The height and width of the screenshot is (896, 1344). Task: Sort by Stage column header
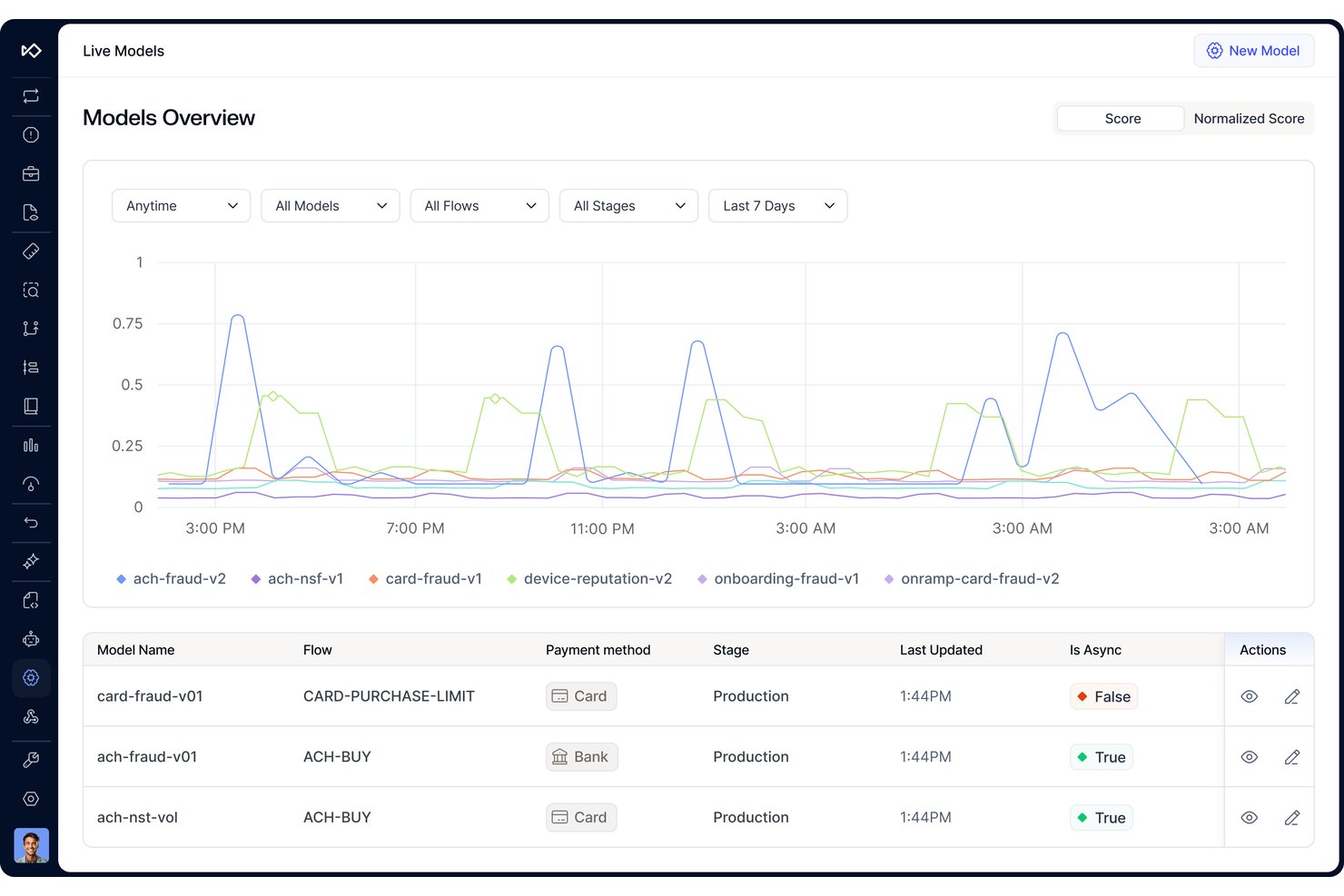tap(731, 650)
